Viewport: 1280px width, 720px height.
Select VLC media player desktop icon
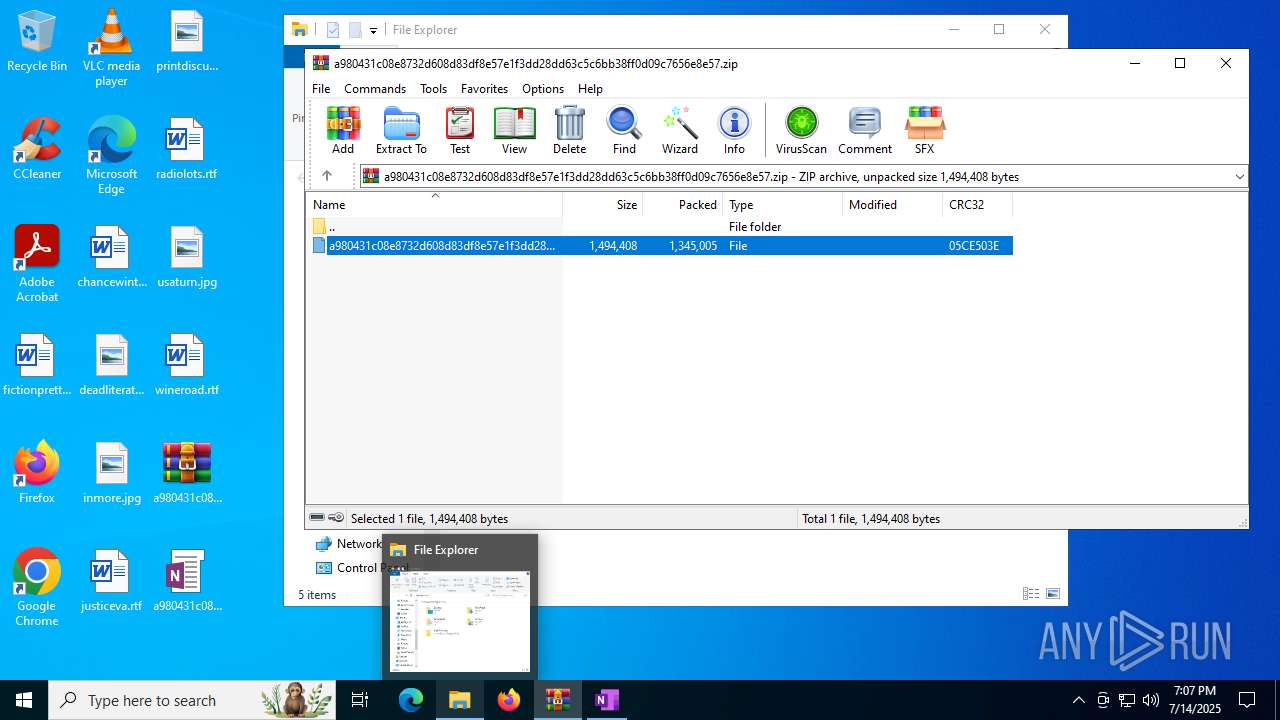111,48
